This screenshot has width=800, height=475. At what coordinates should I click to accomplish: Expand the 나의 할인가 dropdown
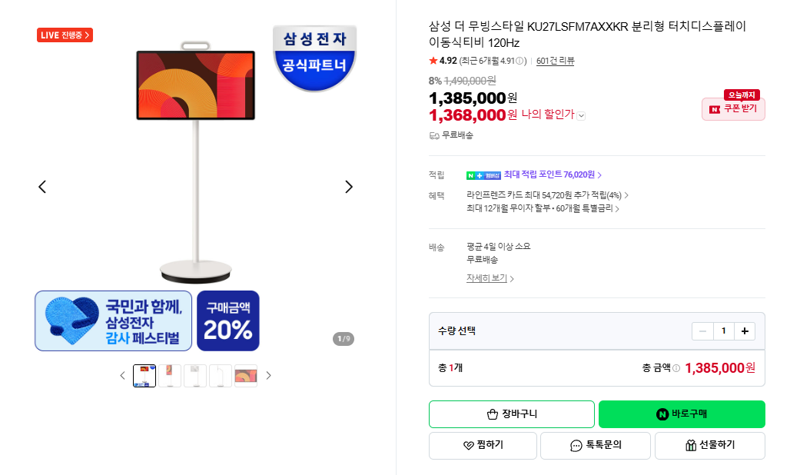(x=581, y=116)
